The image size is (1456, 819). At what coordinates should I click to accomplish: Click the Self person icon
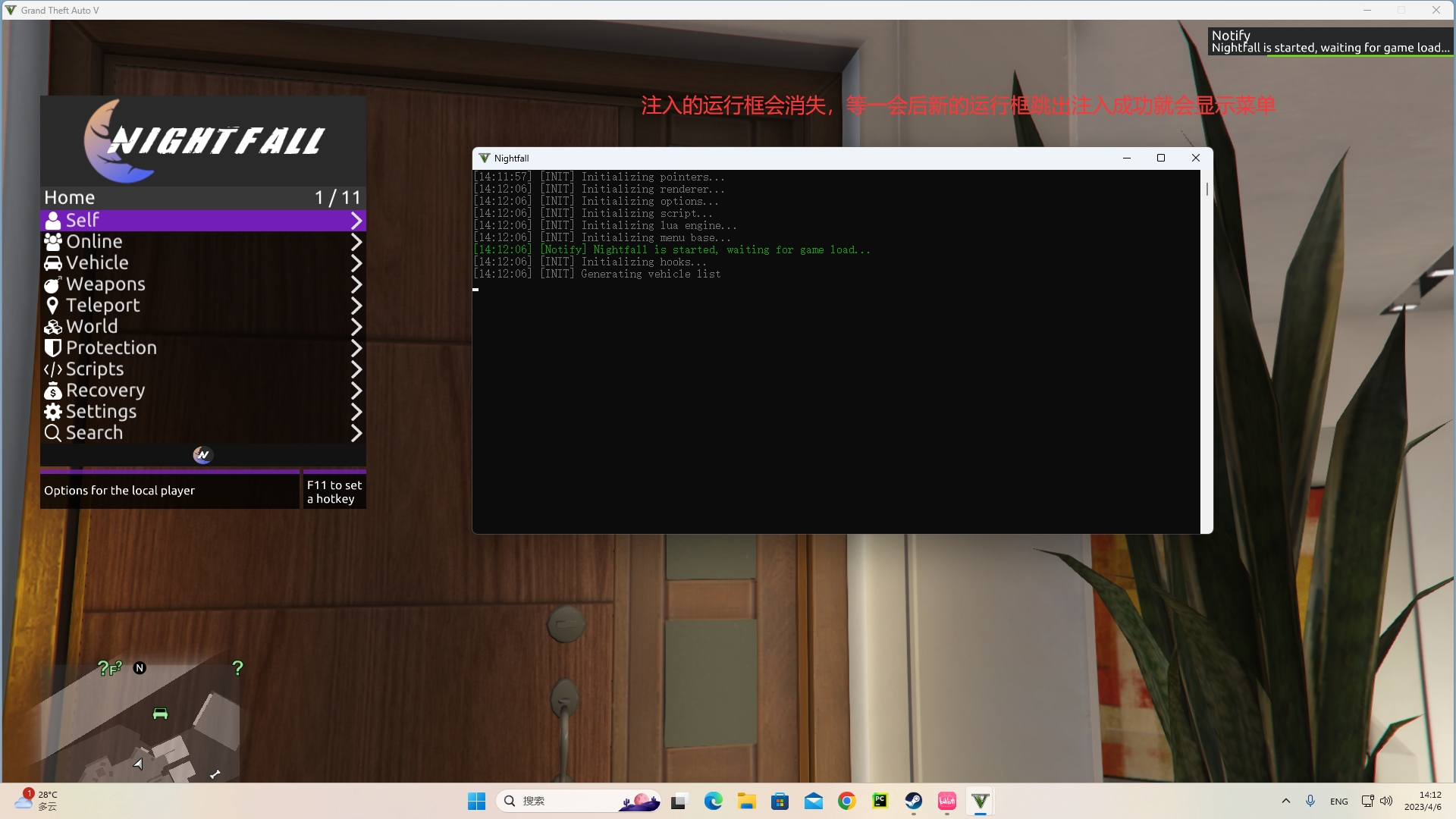click(x=52, y=221)
